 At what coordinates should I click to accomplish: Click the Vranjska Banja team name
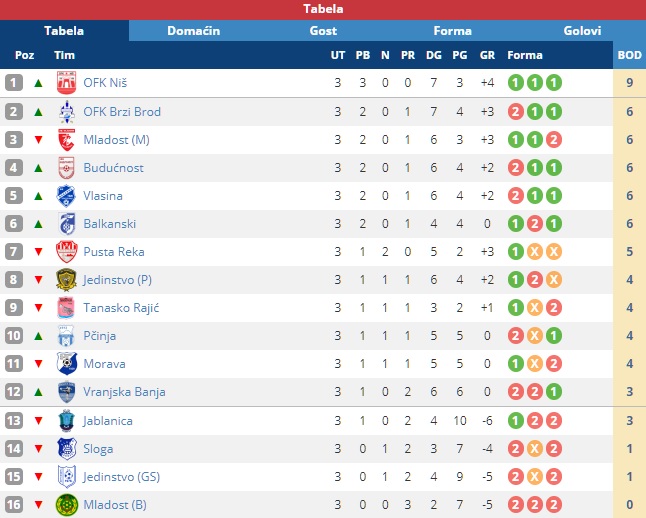[x=124, y=392]
